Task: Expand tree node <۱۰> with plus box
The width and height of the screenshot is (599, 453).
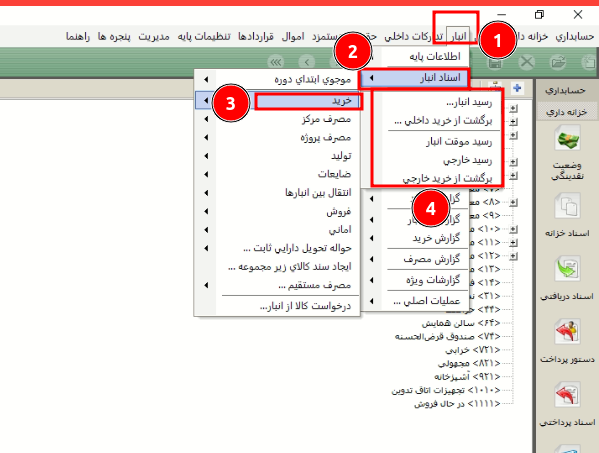Action: click(513, 229)
